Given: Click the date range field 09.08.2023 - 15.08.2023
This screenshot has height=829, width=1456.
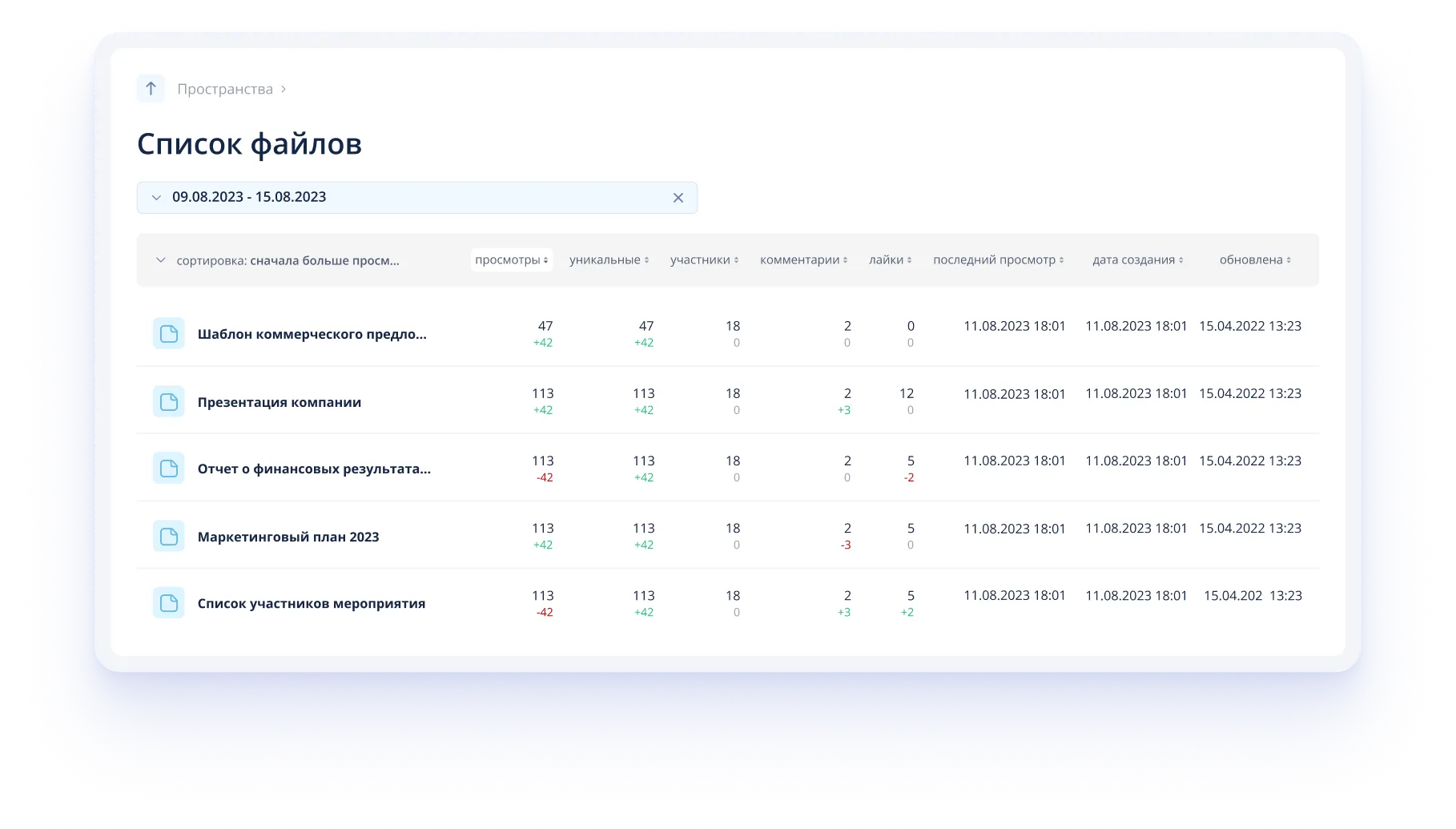Looking at the screenshot, I should click(x=416, y=198).
